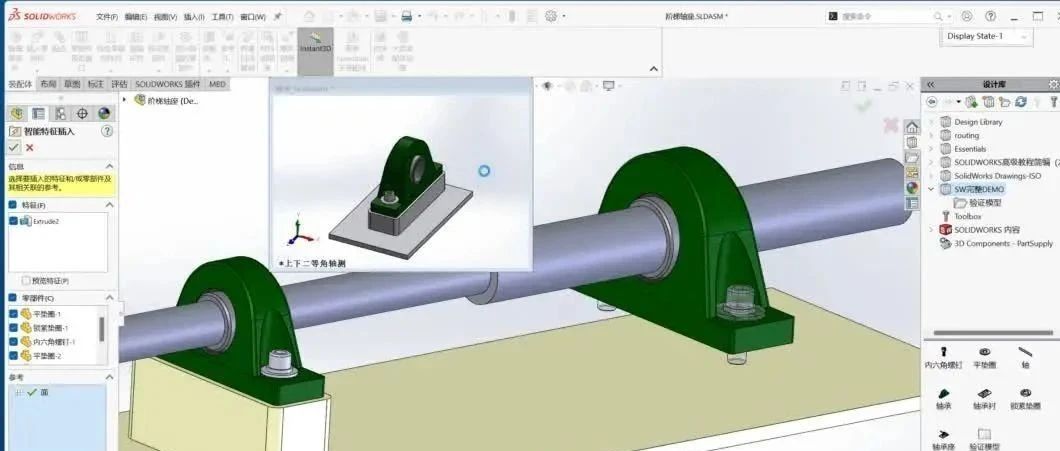Confirm smart feature insert with green checkmark
This screenshot has height=451, width=1060.
tap(14, 147)
